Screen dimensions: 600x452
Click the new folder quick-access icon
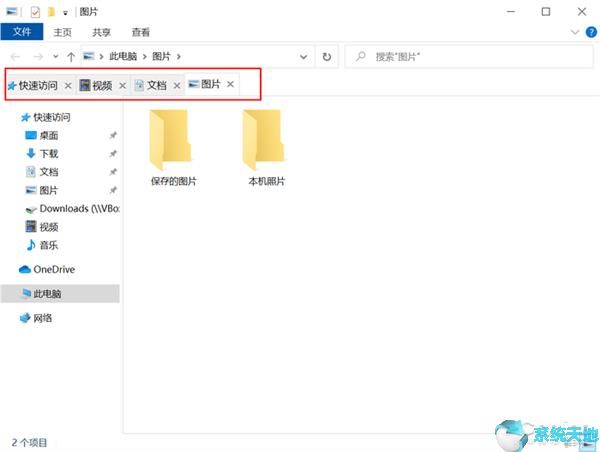(51, 12)
